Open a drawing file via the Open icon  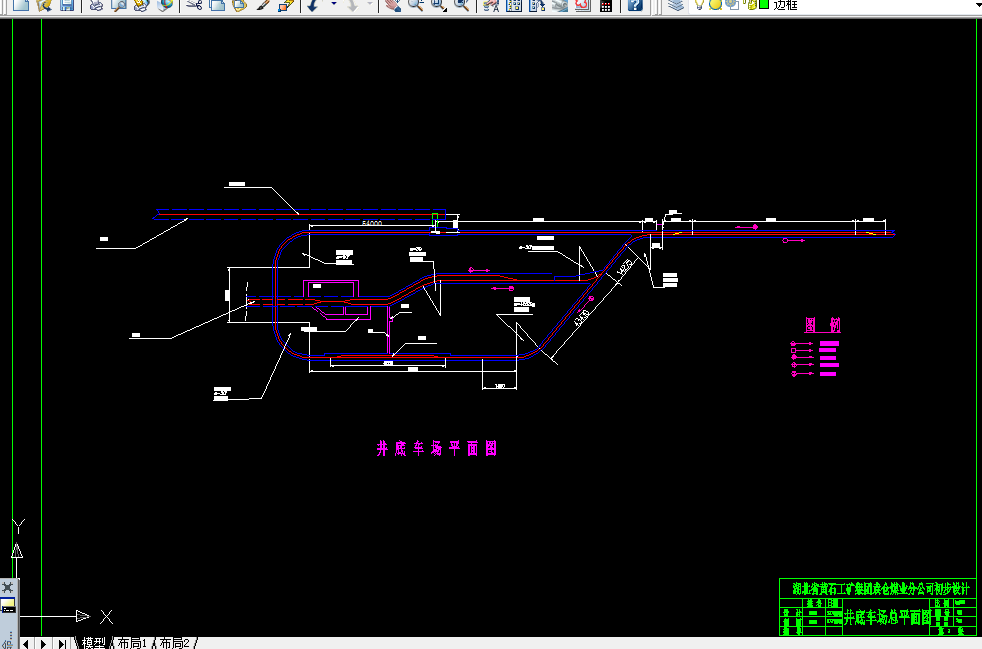[x=44, y=5]
